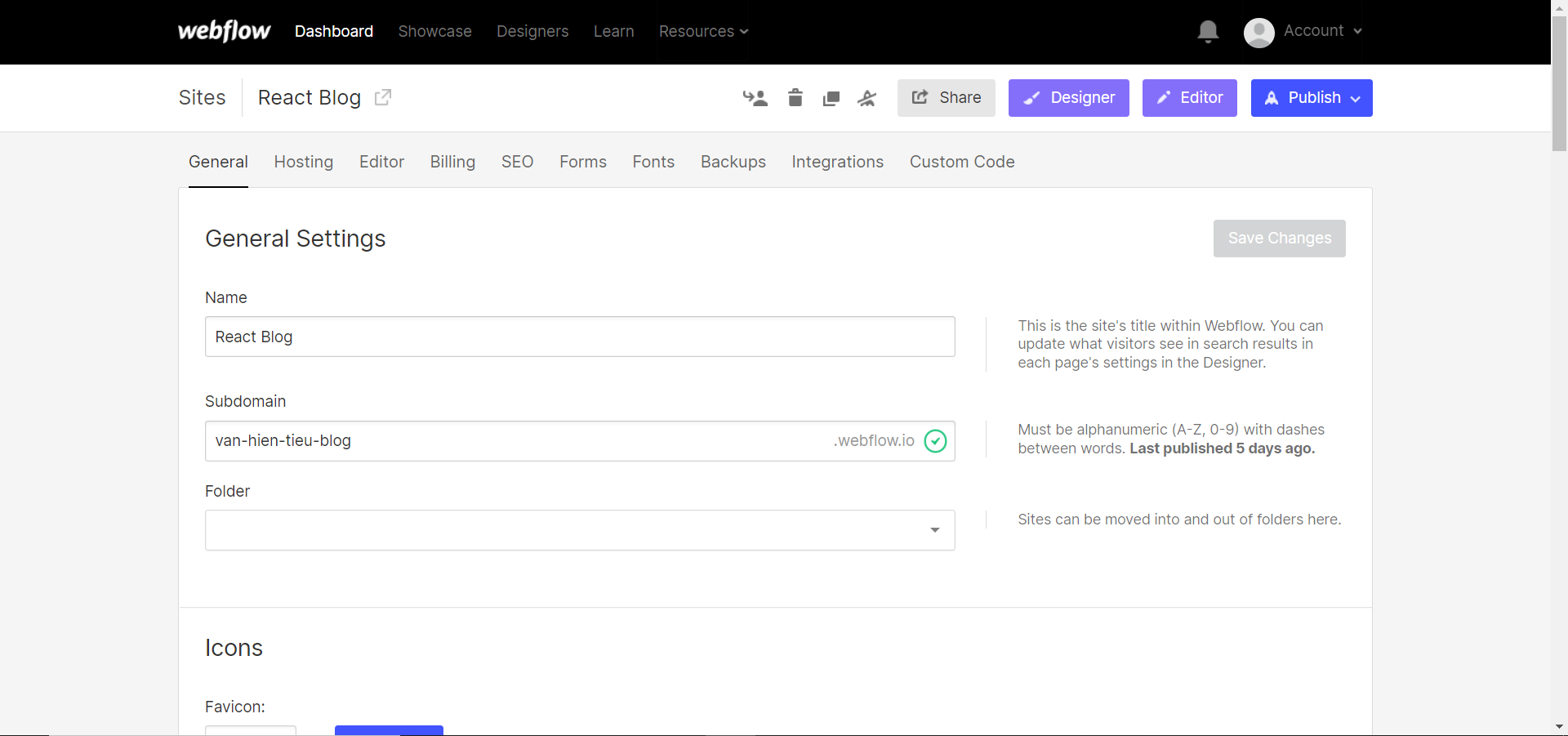Screen dimensions: 1568x736
Task: Open the Folder dropdown selector
Action: 580,530
